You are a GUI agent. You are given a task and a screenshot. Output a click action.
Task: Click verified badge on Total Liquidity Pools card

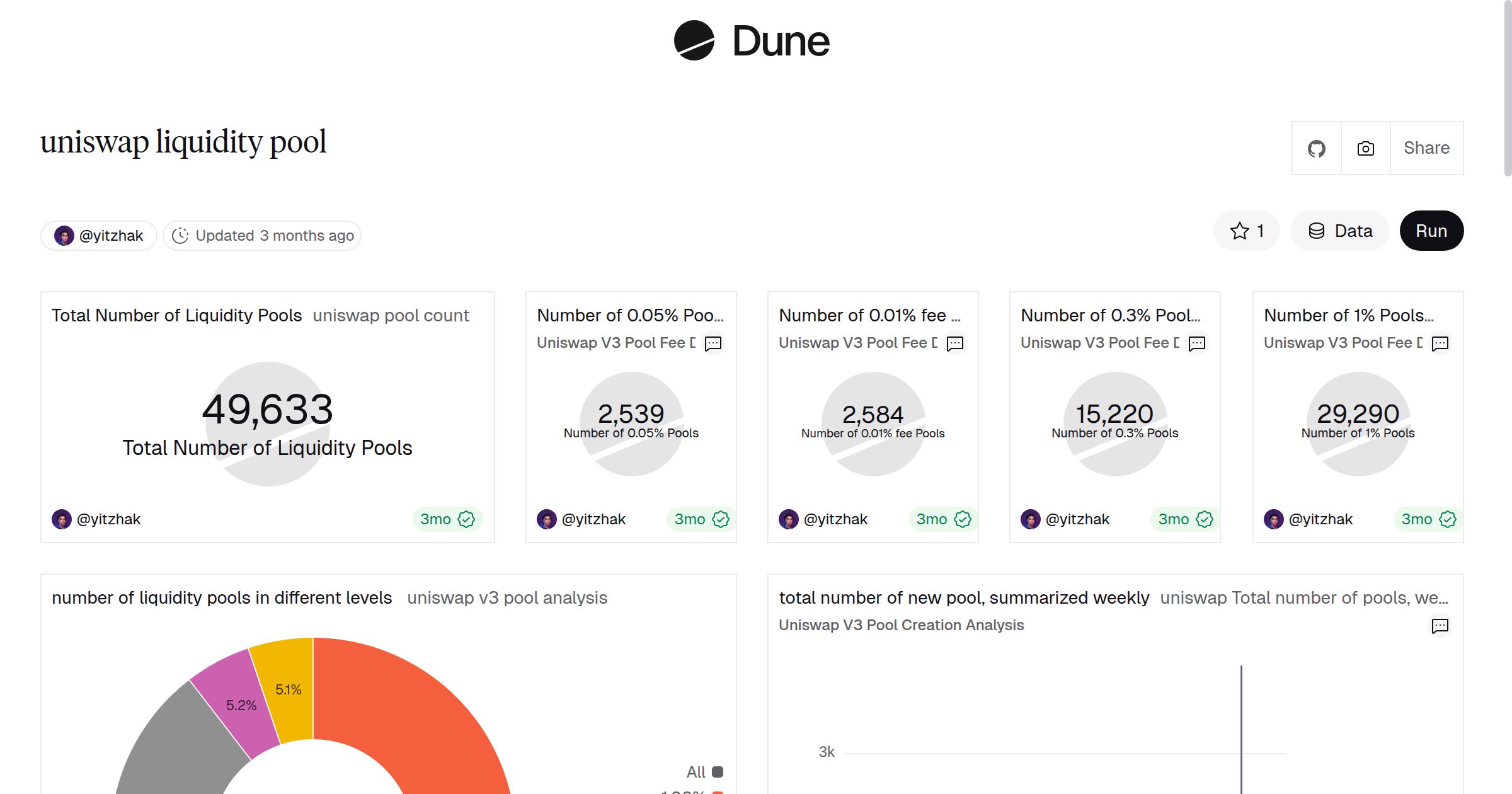[467, 519]
